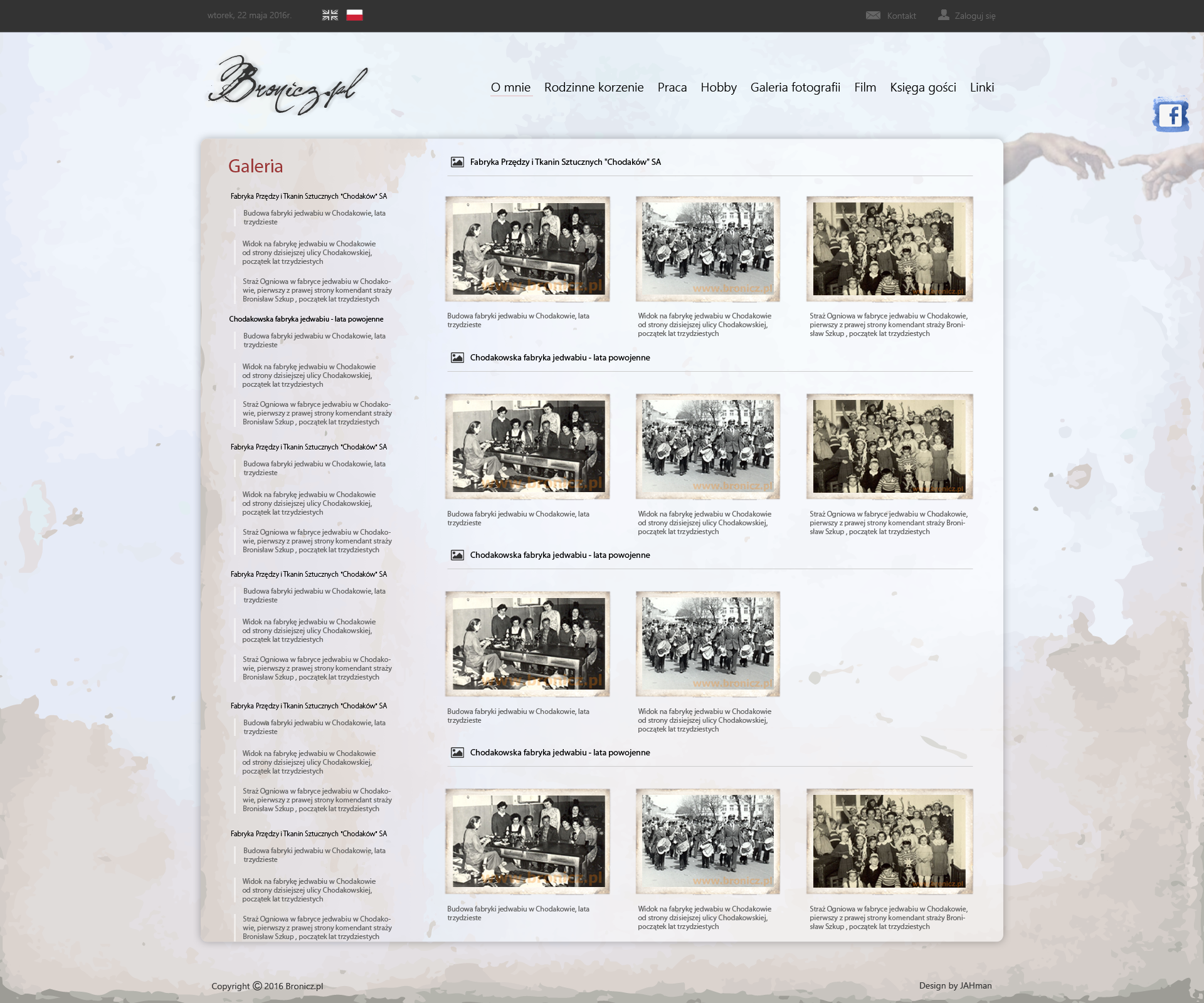Click the user silhouette icon beside Zaloguj się
This screenshot has width=1204, height=1003.
[944, 15]
